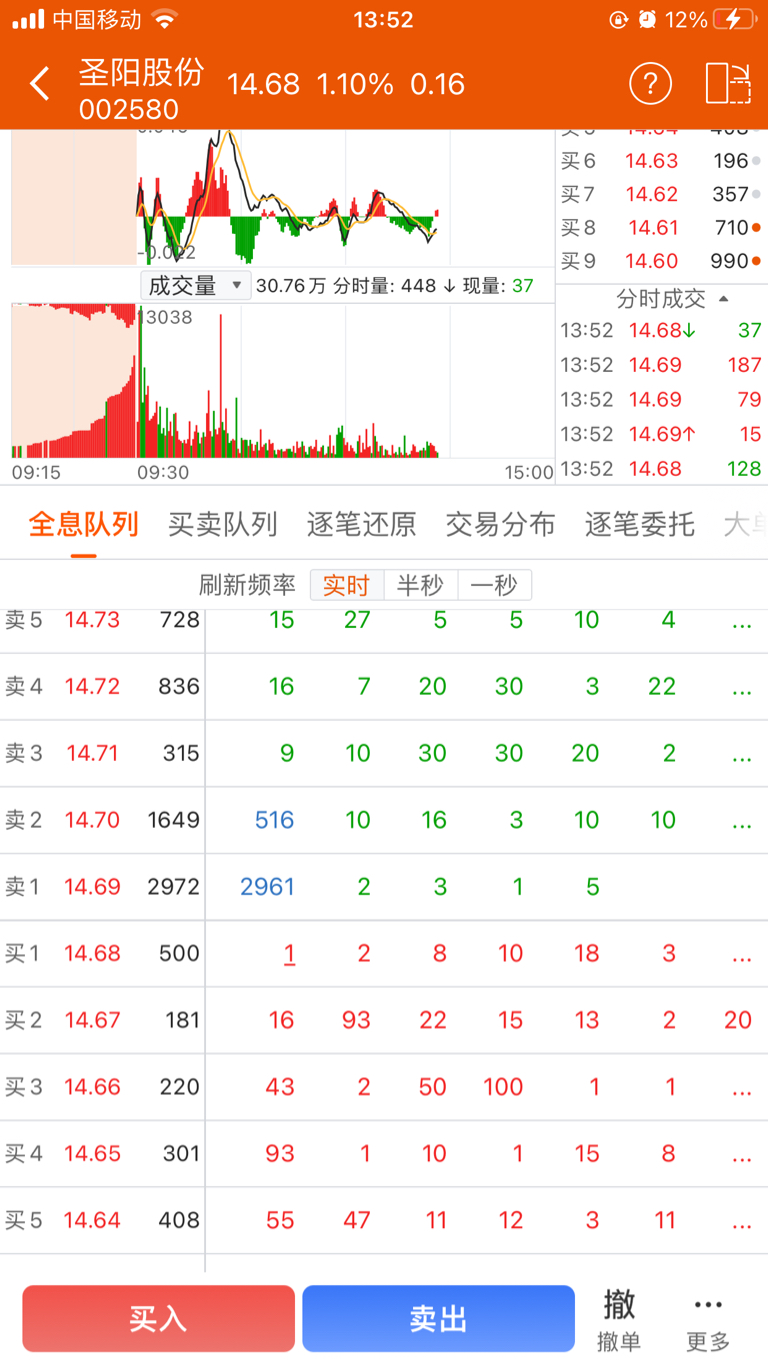
Task: Tap the battery icon in status bar
Action: pos(735,19)
